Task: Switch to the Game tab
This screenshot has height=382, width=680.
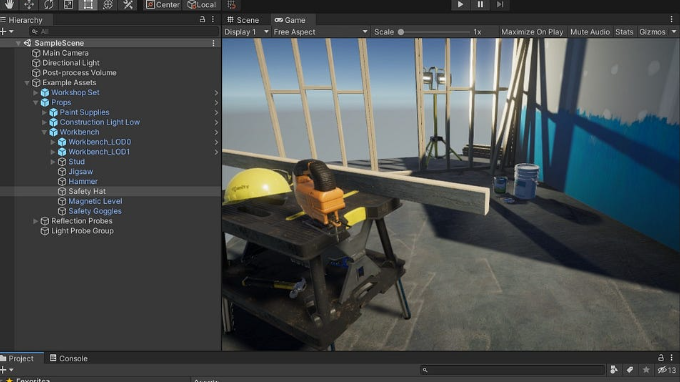Action: click(291, 20)
